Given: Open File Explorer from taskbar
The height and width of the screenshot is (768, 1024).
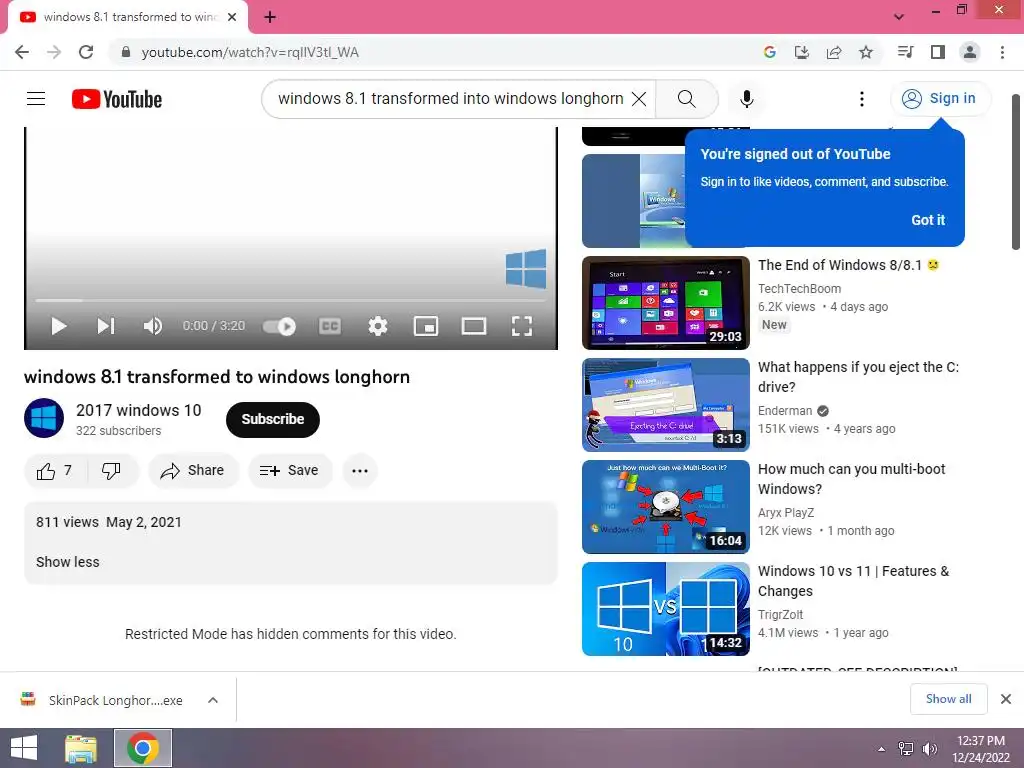Looking at the screenshot, I should (81, 748).
